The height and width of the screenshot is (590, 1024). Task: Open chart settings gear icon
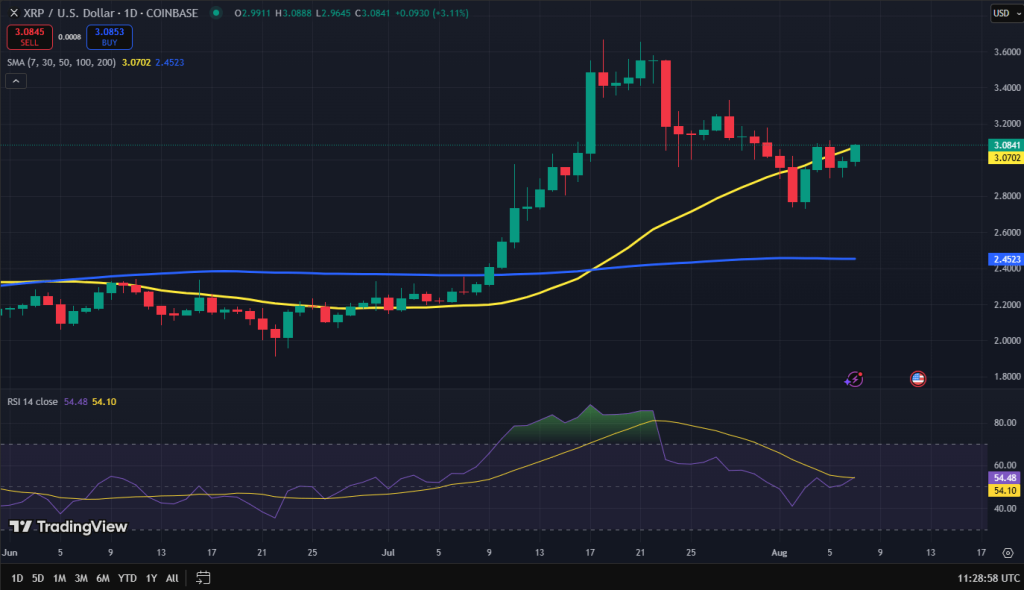pos(1008,553)
